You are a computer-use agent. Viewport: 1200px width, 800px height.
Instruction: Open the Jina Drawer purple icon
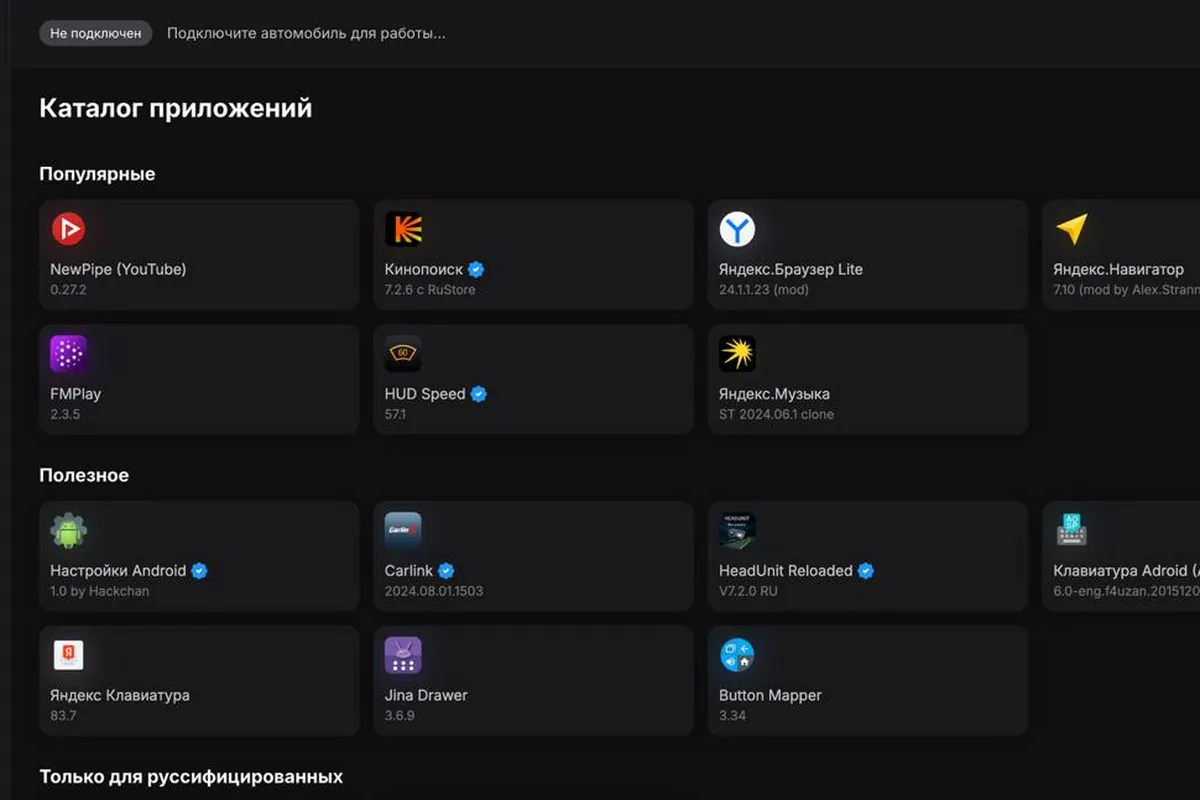[x=403, y=655]
